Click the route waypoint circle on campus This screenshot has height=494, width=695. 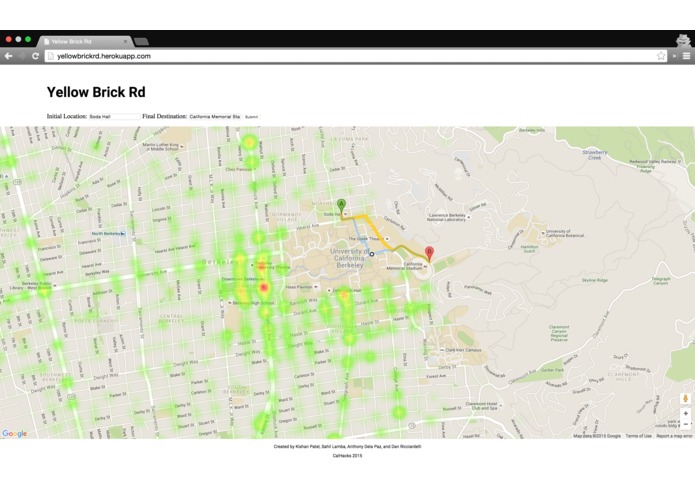click(372, 254)
